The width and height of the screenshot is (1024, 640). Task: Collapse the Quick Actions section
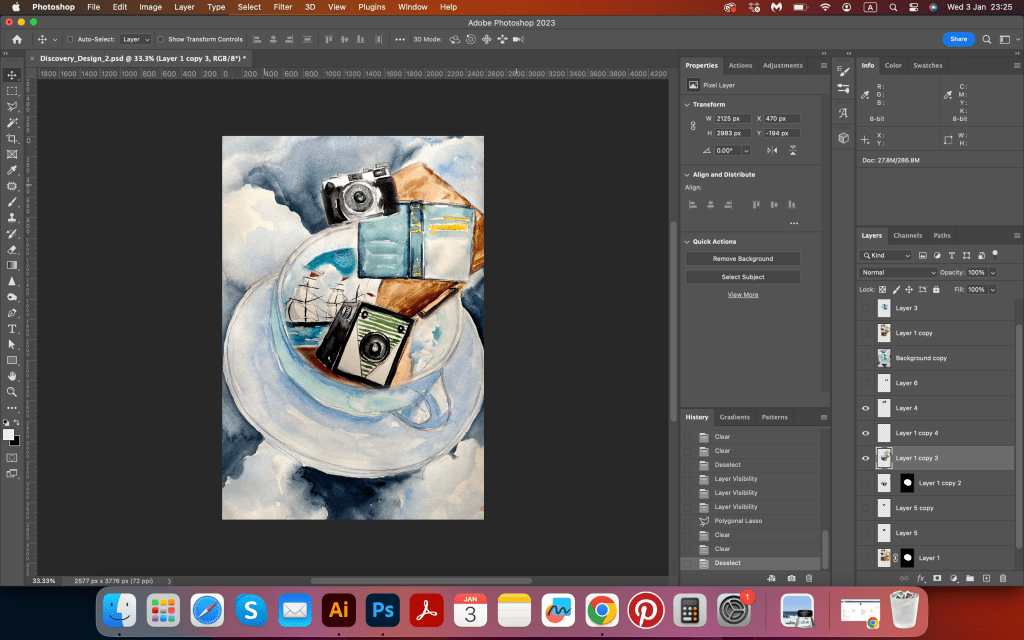tap(687, 241)
